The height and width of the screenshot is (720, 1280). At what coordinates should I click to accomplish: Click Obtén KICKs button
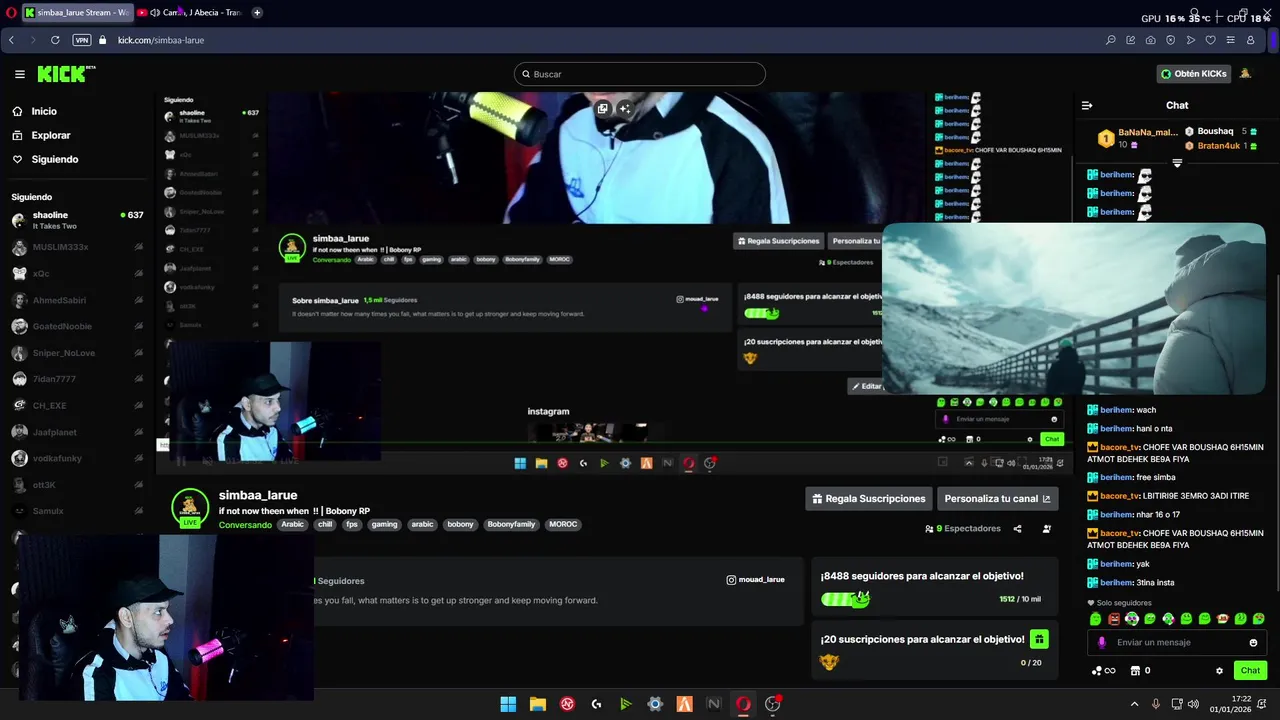[1194, 74]
